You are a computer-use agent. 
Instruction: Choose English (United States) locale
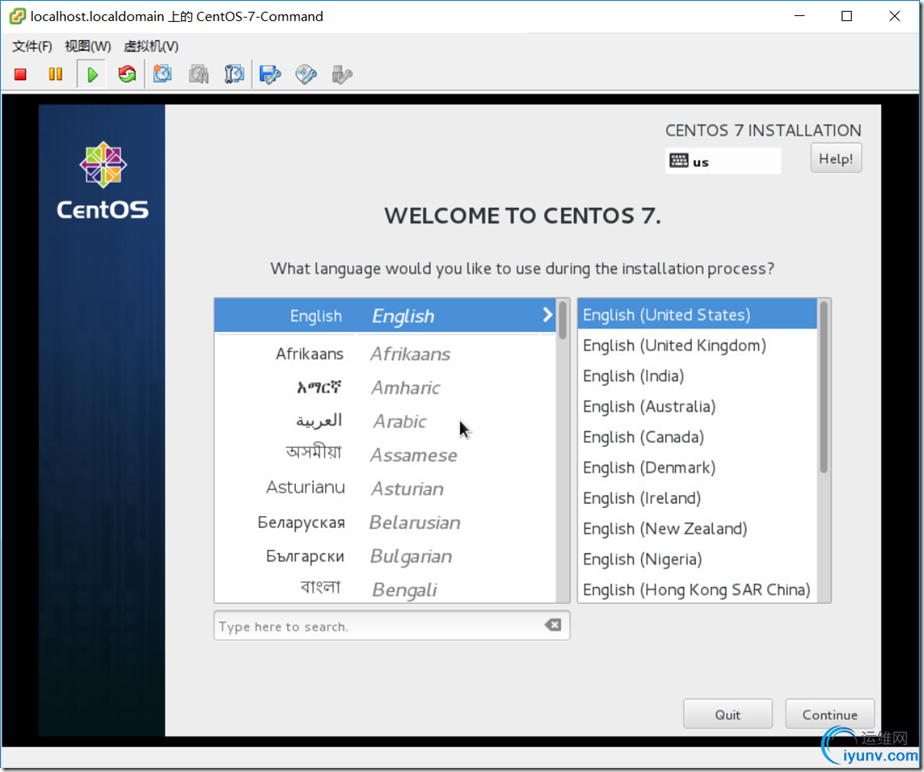(698, 315)
